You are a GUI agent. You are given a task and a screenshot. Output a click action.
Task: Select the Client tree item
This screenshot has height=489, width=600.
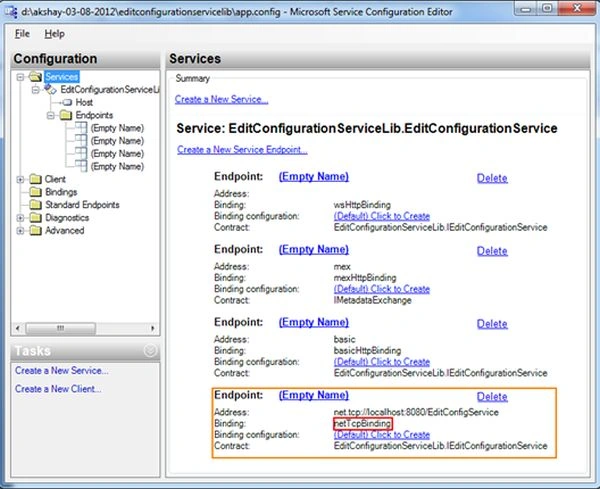(x=55, y=179)
